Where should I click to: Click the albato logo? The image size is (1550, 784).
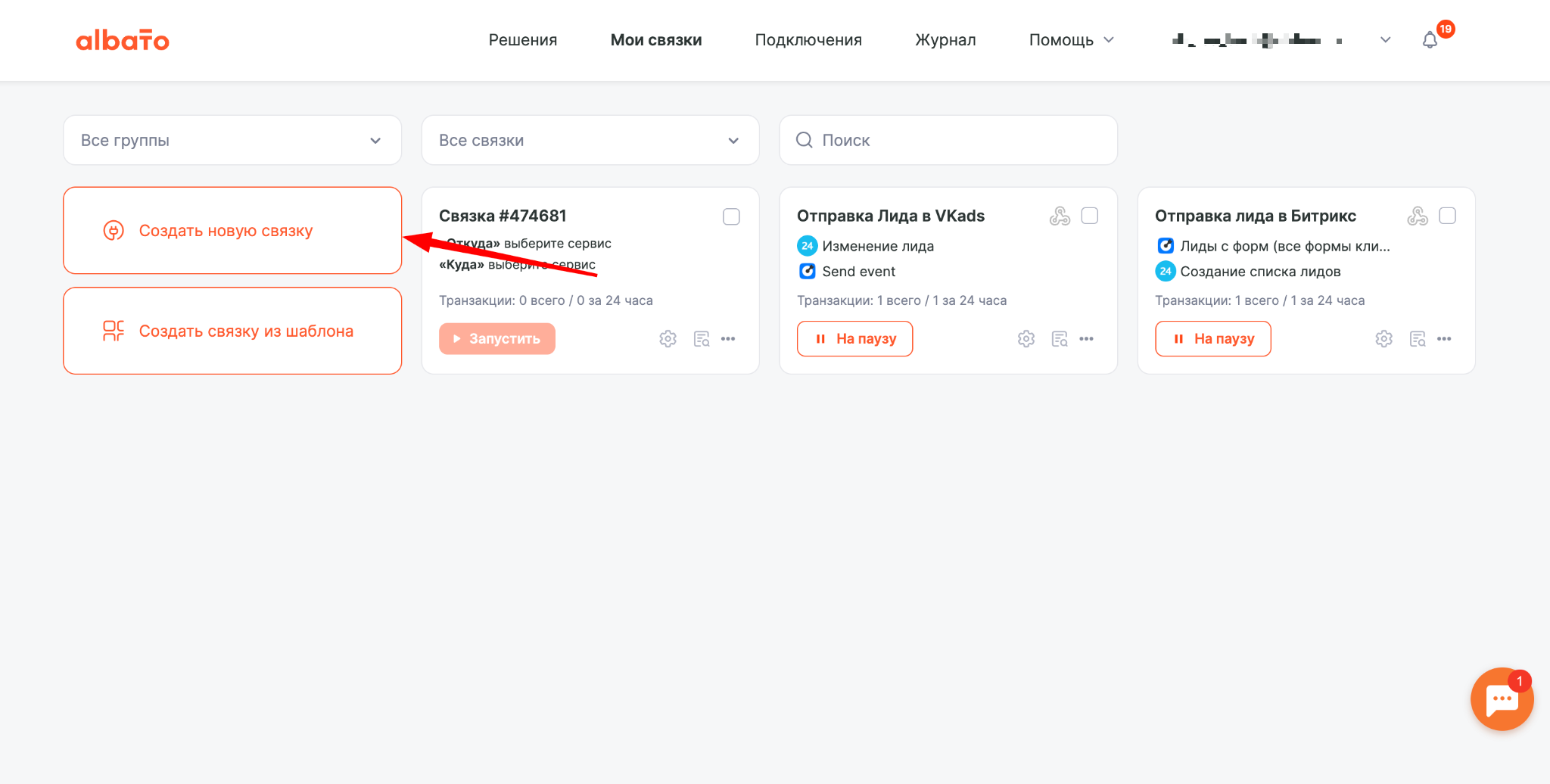pos(123,40)
